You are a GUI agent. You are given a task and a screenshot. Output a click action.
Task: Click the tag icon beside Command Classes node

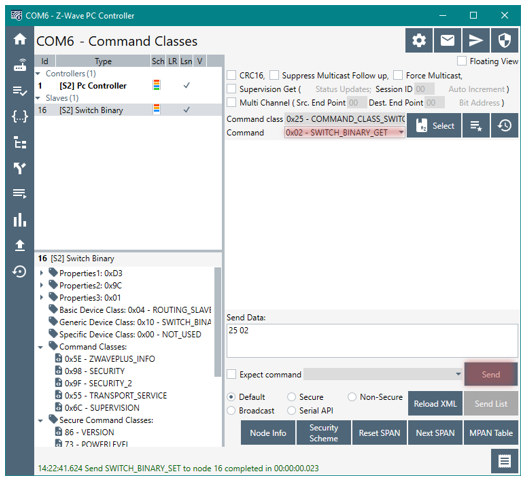pos(53,346)
